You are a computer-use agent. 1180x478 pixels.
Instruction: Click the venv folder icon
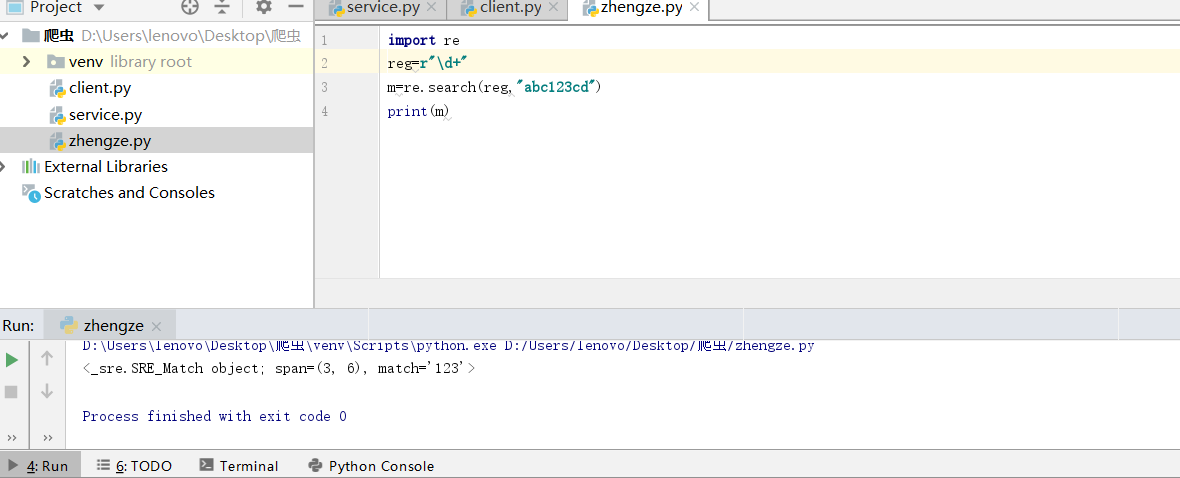(x=56, y=62)
